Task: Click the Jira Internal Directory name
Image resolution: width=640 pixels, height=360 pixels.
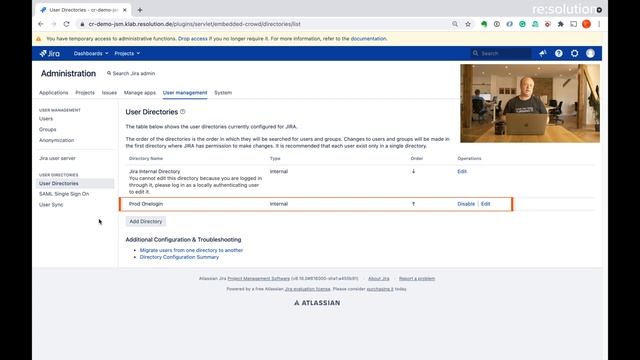Action: 154,171
